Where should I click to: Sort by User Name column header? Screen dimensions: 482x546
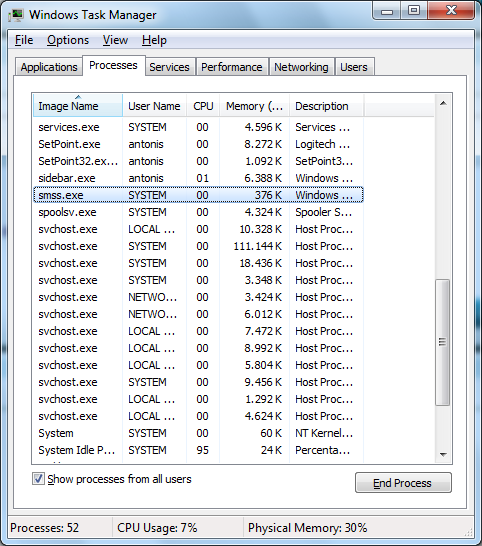click(x=154, y=106)
